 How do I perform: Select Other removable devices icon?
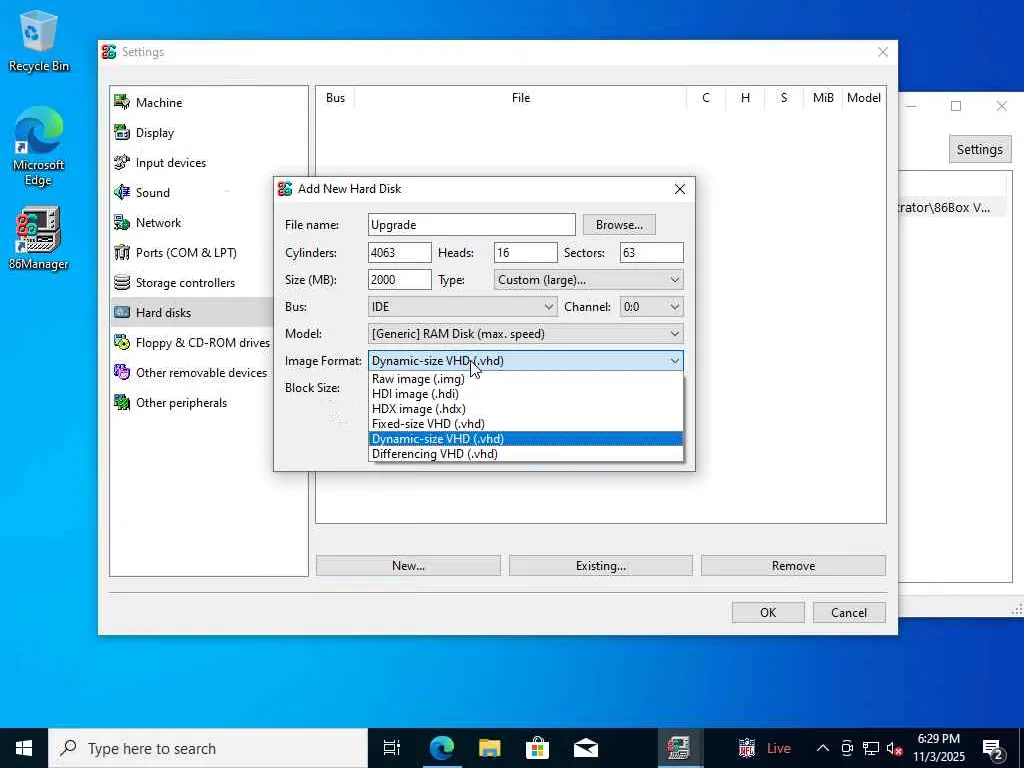click(122, 372)
